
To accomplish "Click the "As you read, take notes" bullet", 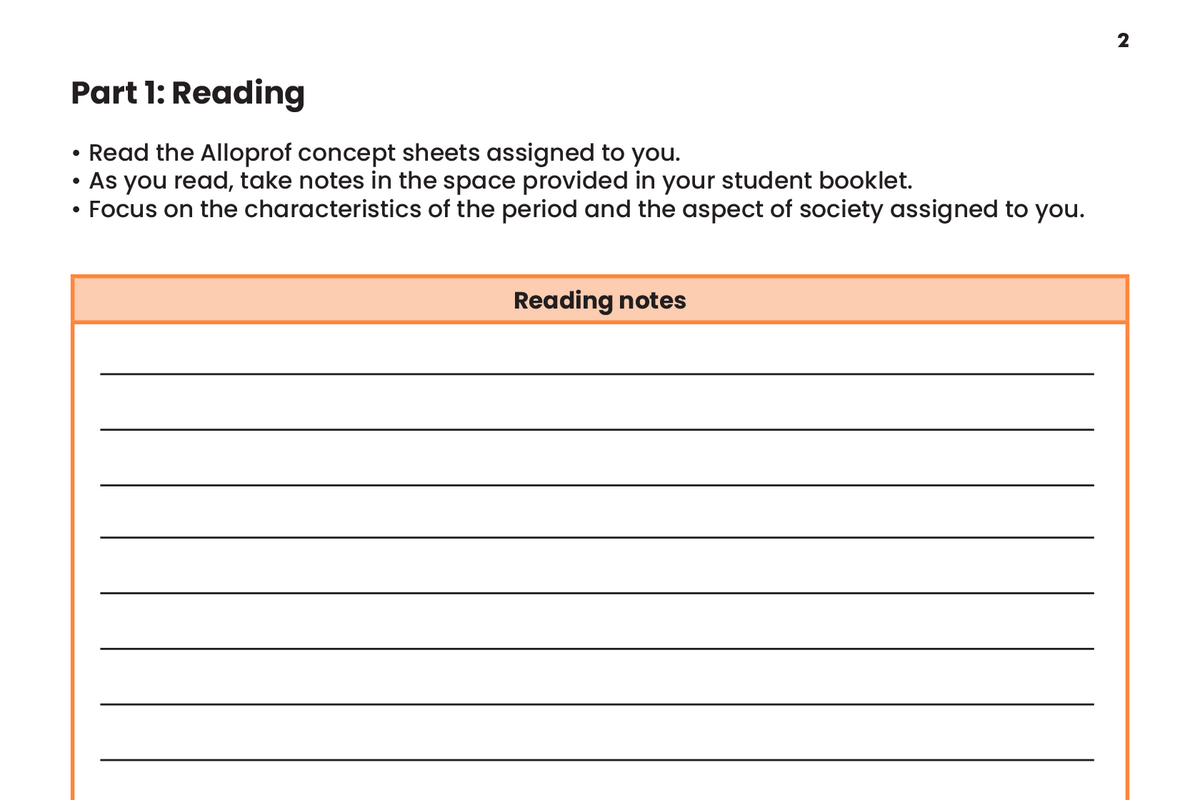I will point(500,181).
